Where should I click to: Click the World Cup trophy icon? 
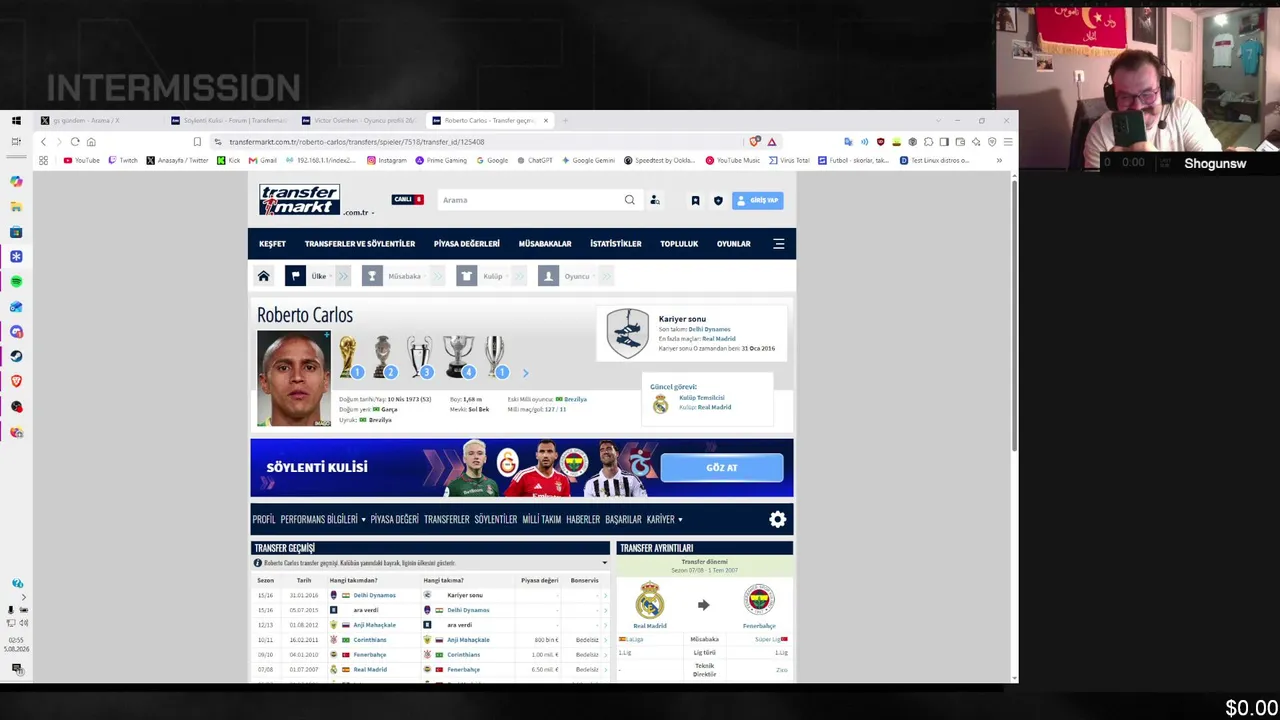(348, 357)
